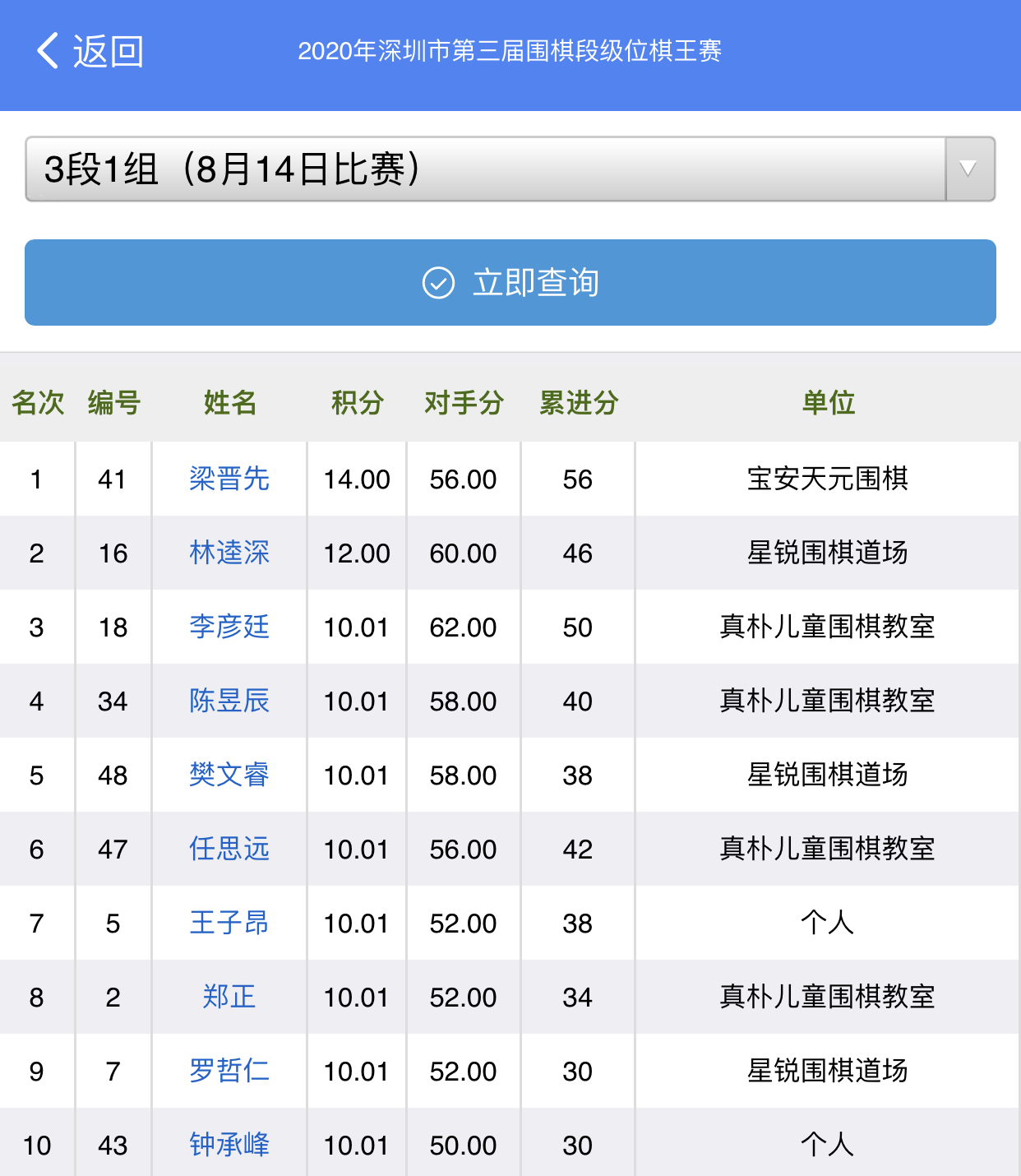1021x1176 pixels.
Task: Select player 陈昱辰 name link
Action: coord(229,701)
